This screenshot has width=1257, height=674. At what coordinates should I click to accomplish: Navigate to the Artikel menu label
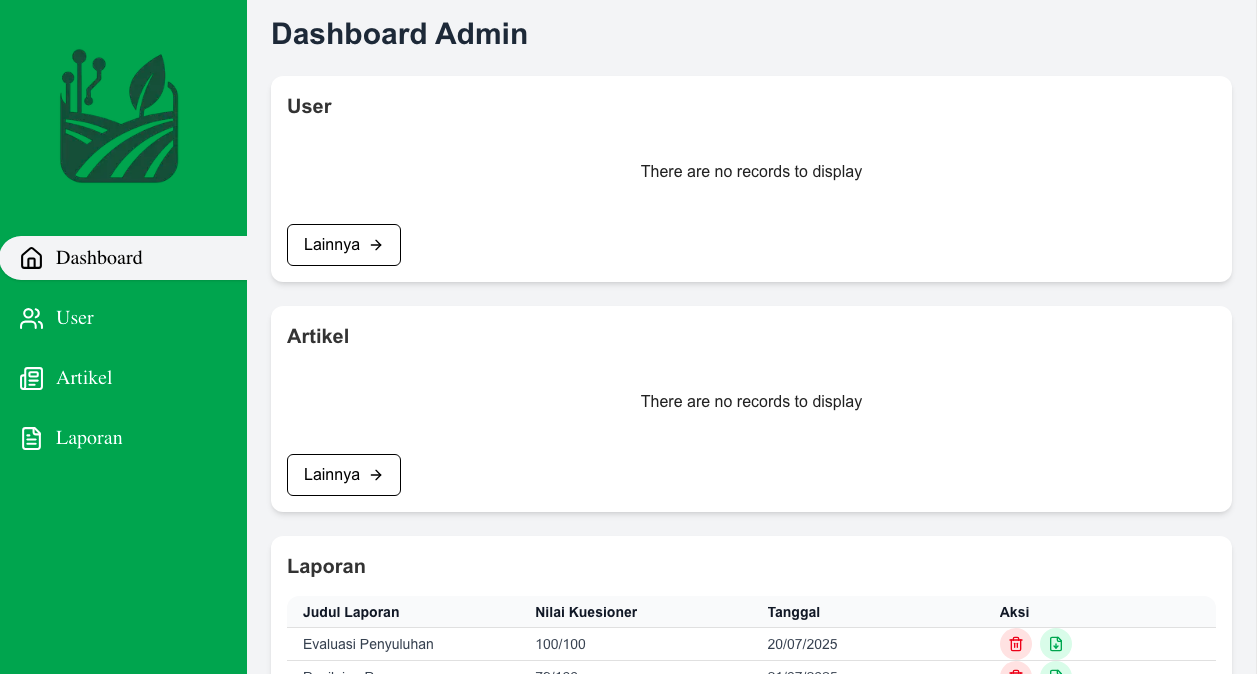pos(84,378)
